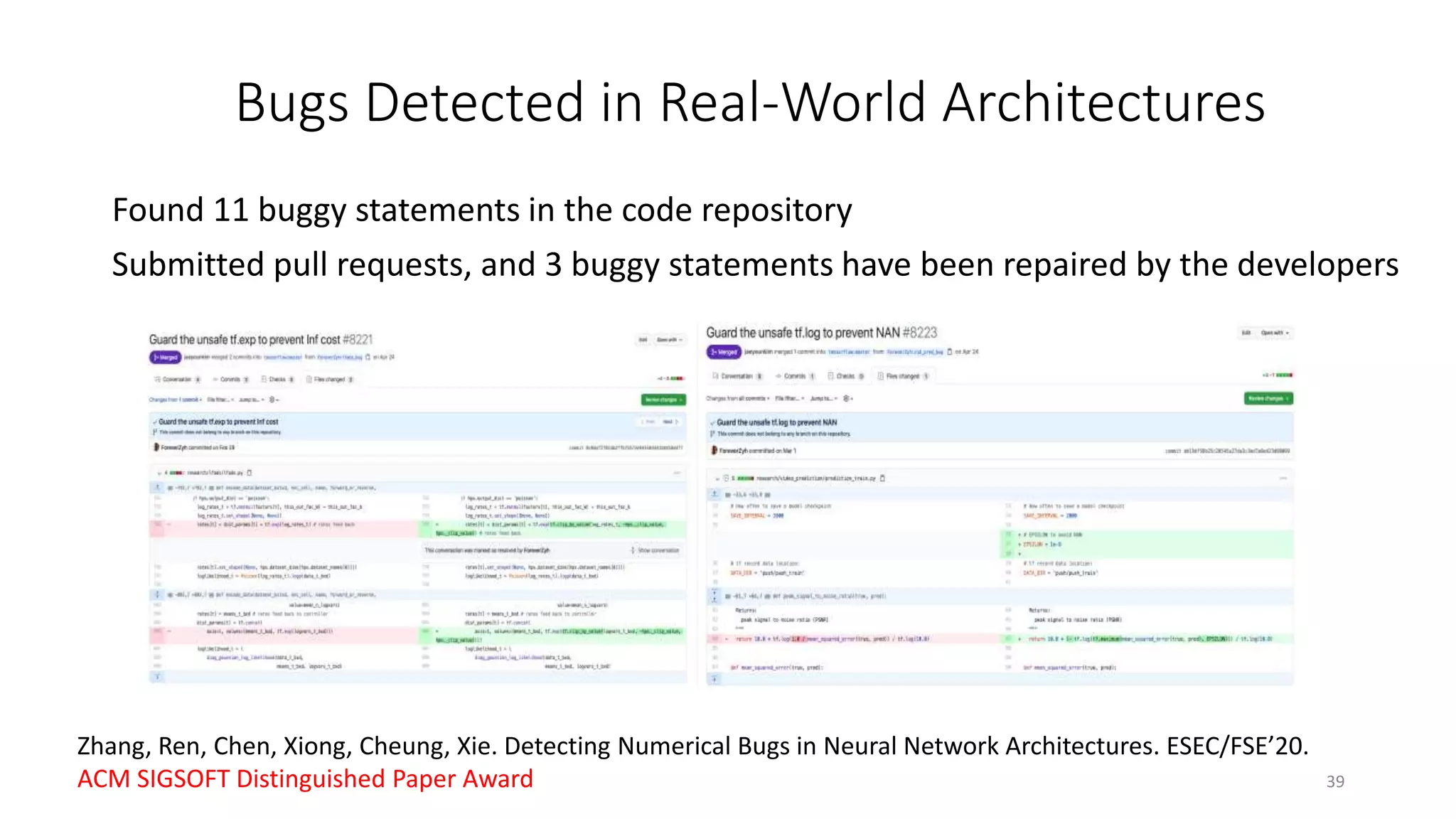Expand middle hunk arrows in PR #8223 diff
The width and height of the screenshot is (1456, 819).
tap(715, 596)
